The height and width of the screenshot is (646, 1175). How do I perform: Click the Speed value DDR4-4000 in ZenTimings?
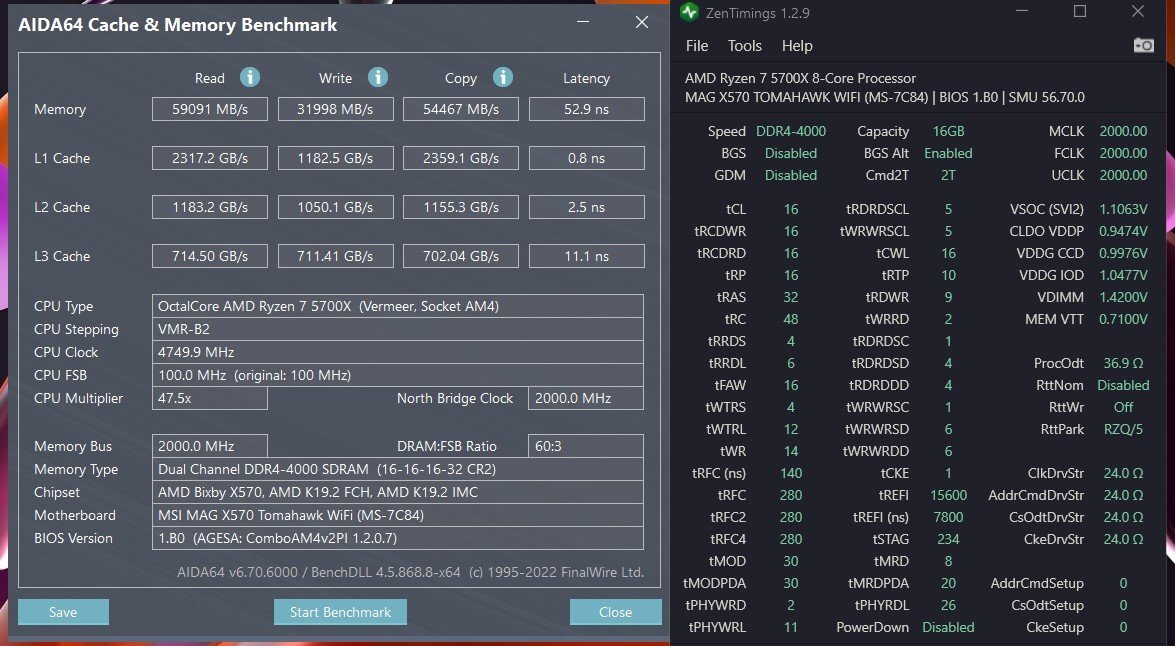pyautogui.click(x=791, y=131)
